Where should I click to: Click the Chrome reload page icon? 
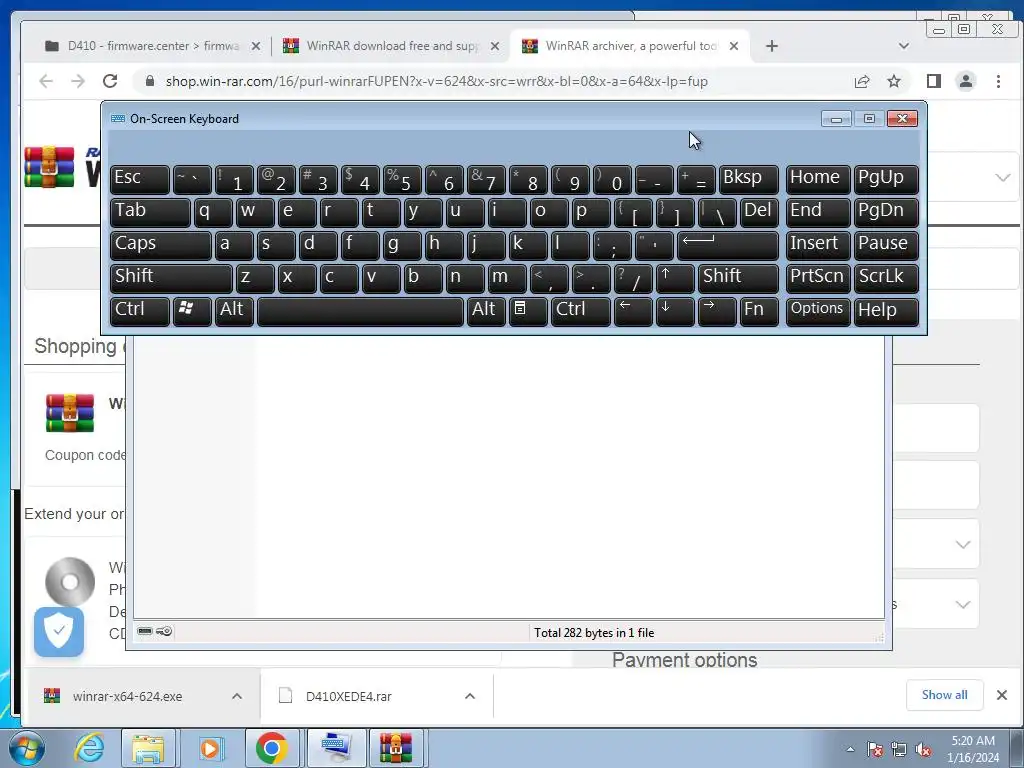110,81
